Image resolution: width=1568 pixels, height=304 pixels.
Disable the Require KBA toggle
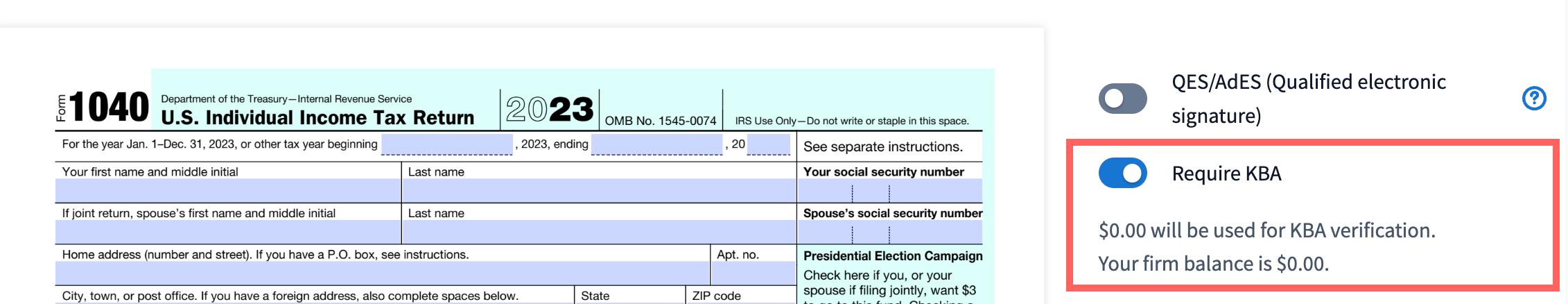click(x=1122, y=174)
